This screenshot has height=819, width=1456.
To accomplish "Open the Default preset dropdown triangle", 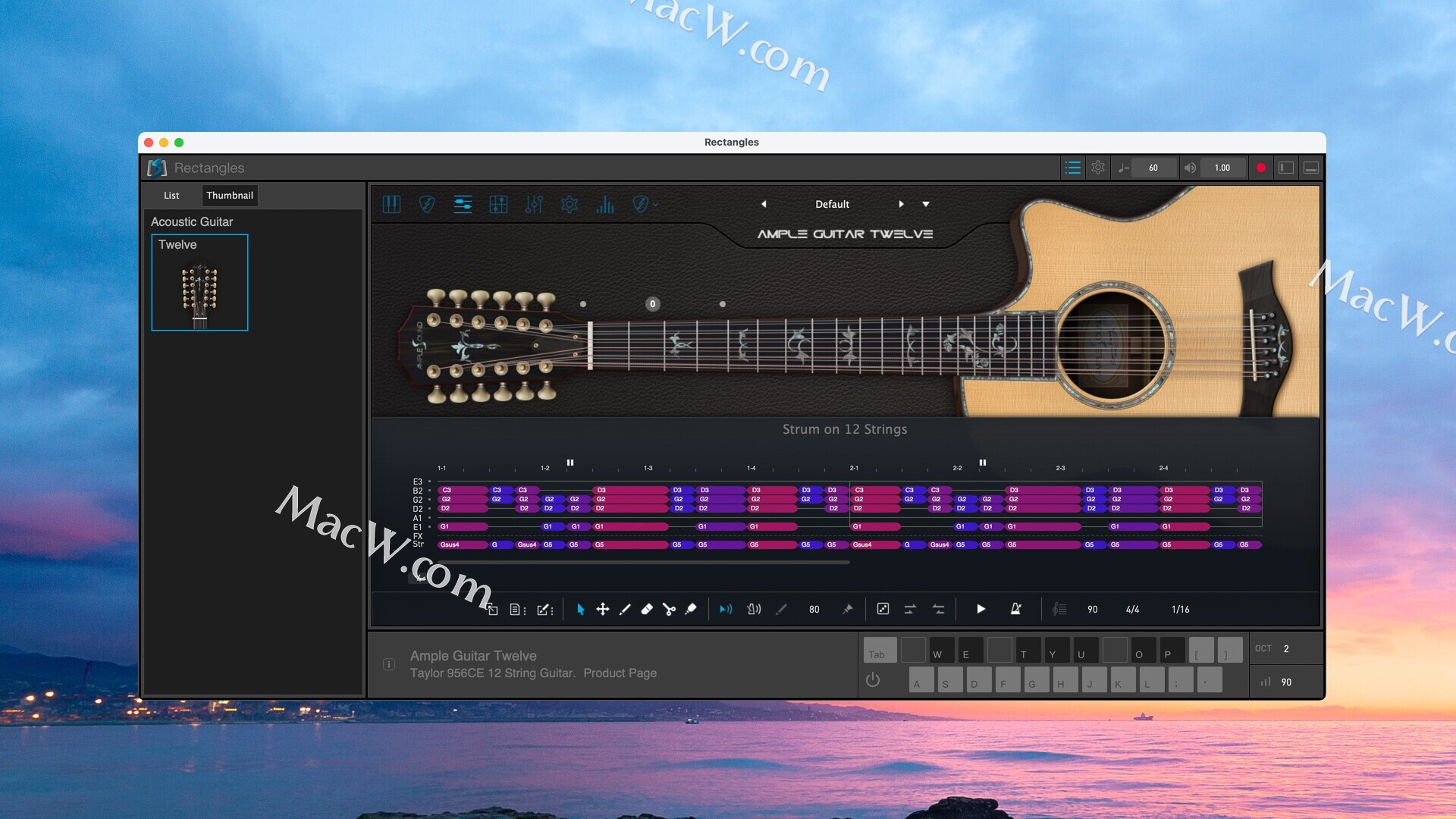I will 926,204.
